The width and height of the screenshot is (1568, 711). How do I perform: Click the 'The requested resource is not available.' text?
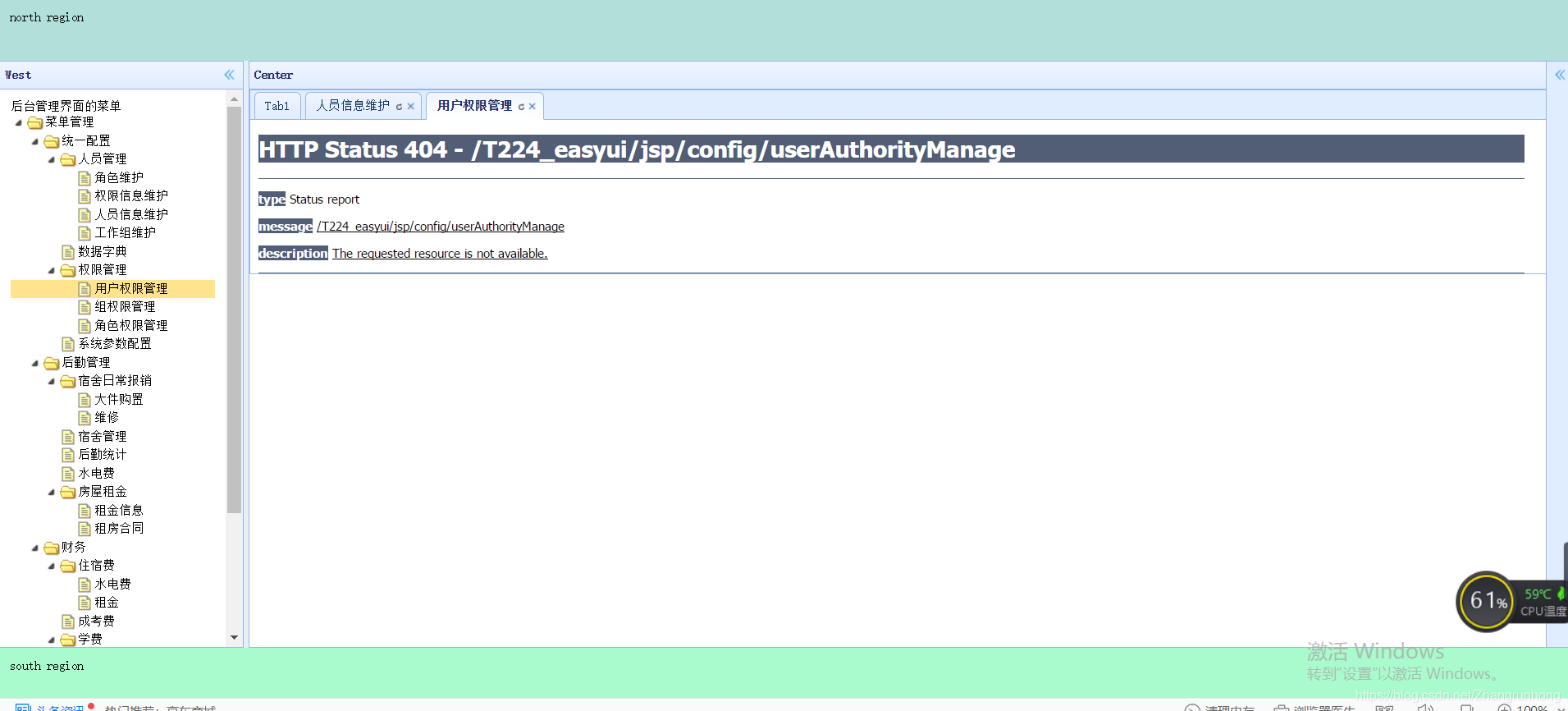coord(440,254)
